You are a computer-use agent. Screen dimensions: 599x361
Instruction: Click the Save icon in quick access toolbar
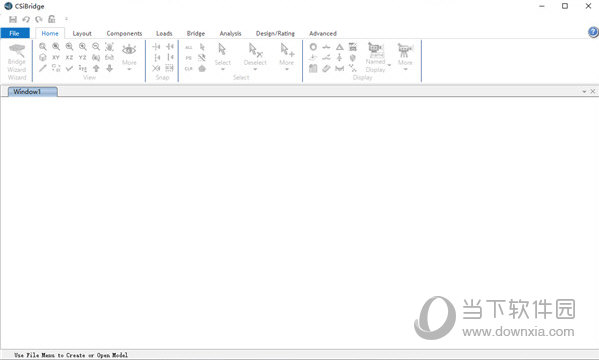click(13, 19)
